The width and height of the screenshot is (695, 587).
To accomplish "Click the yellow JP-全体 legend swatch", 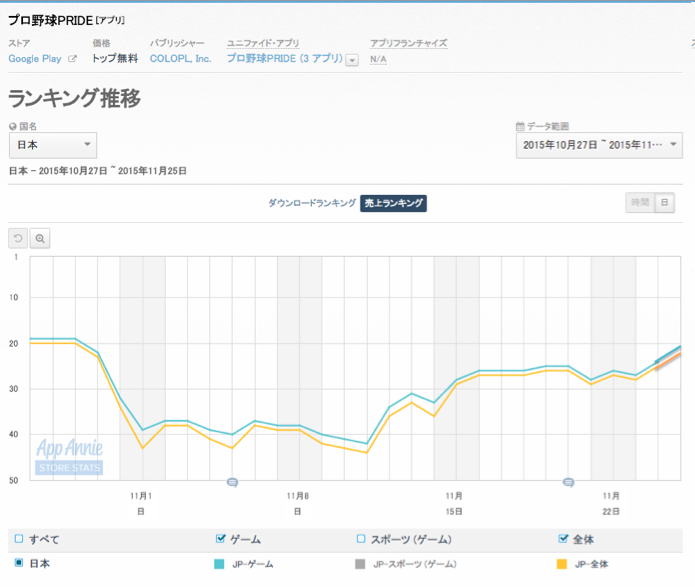I will click(x=562, y=564).
